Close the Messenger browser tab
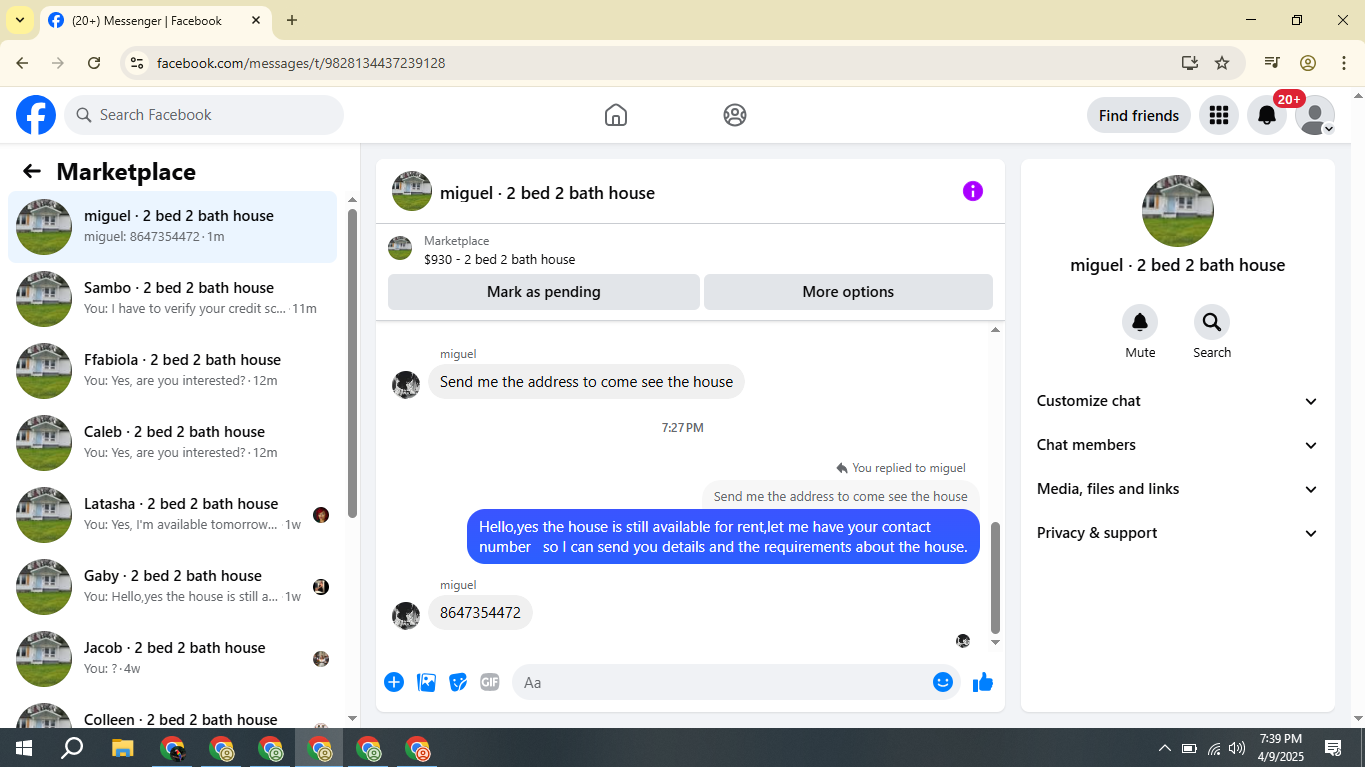Screen dimensions: 1365x767 point(256,20)
